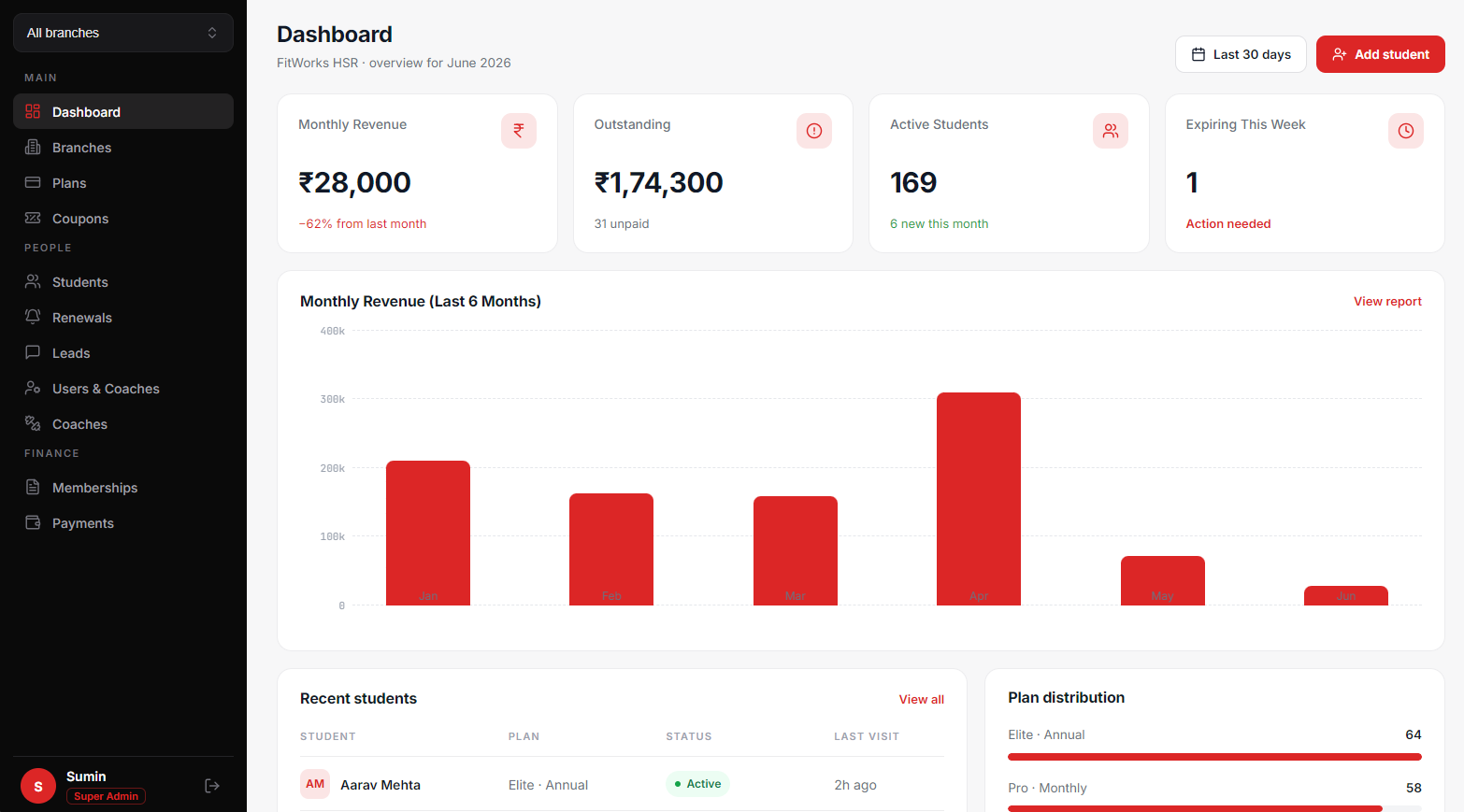The height and width of the screenshot is (812, 1464).
Task: Click the Leads chat bubble icon
Action: click(x=33, y=352)
